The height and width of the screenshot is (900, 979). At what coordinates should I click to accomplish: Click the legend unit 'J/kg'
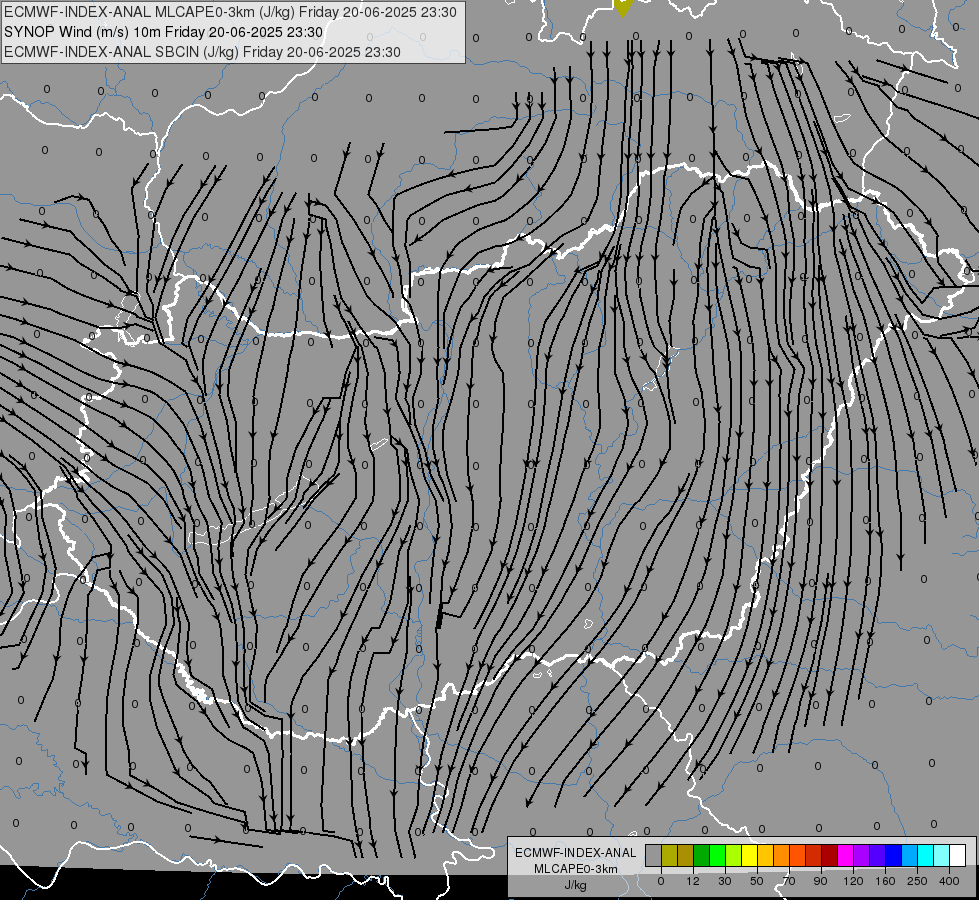576,885
